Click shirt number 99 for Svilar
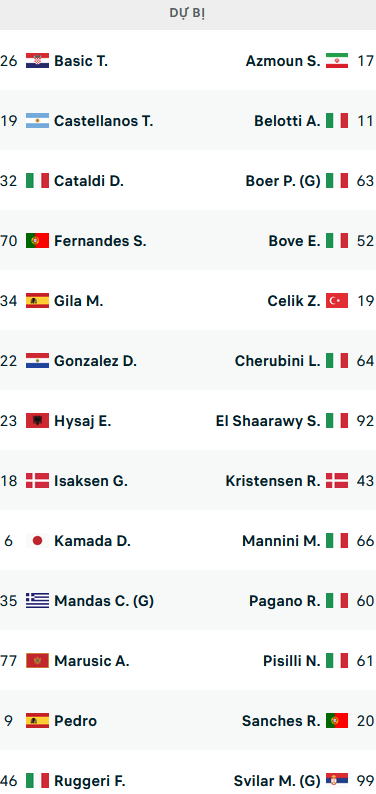376x794 pixels. tap(365, 780)
